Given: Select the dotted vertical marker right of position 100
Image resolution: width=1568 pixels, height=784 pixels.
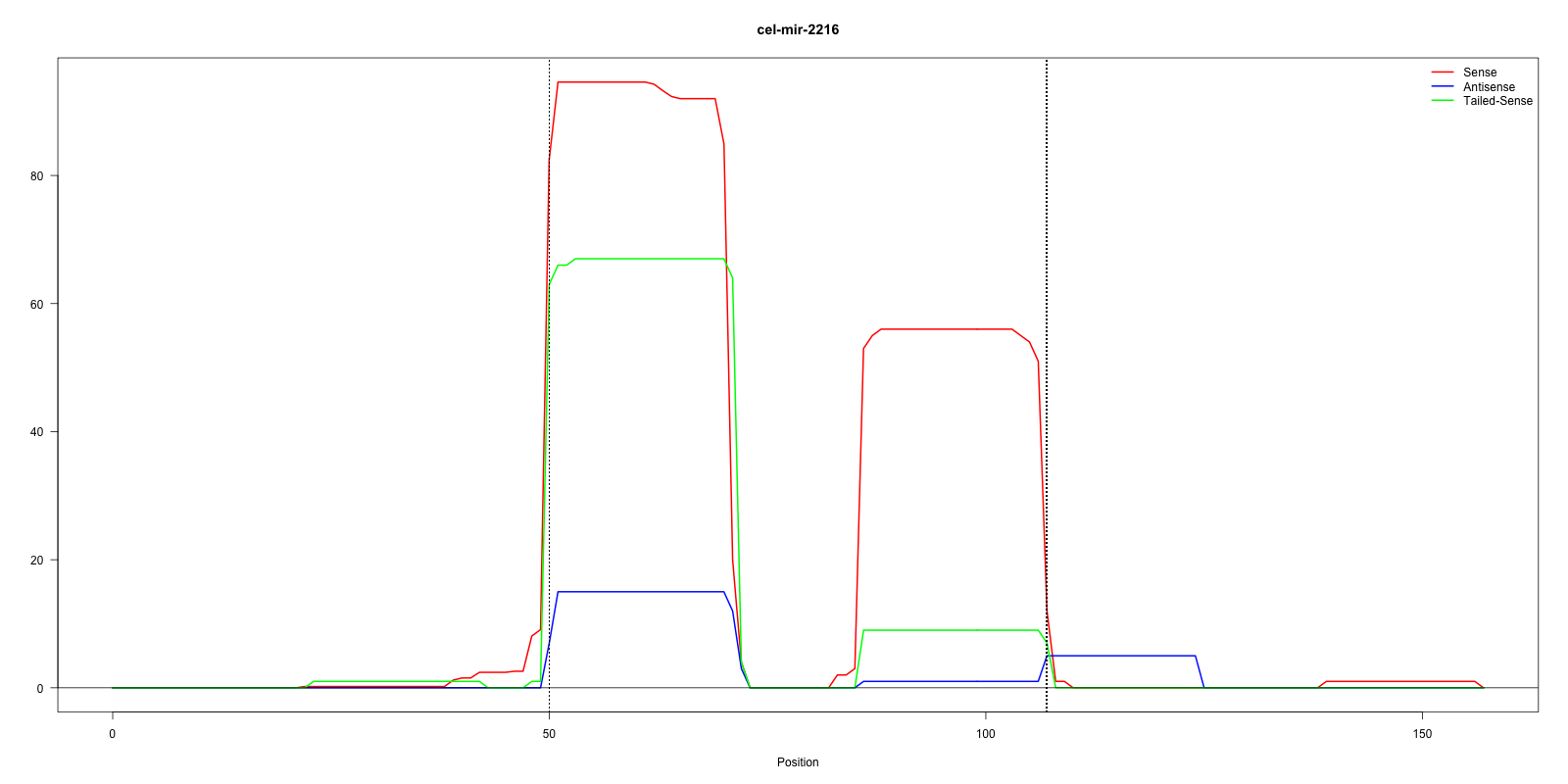Looking at the screenshot, I should 1047,392.
